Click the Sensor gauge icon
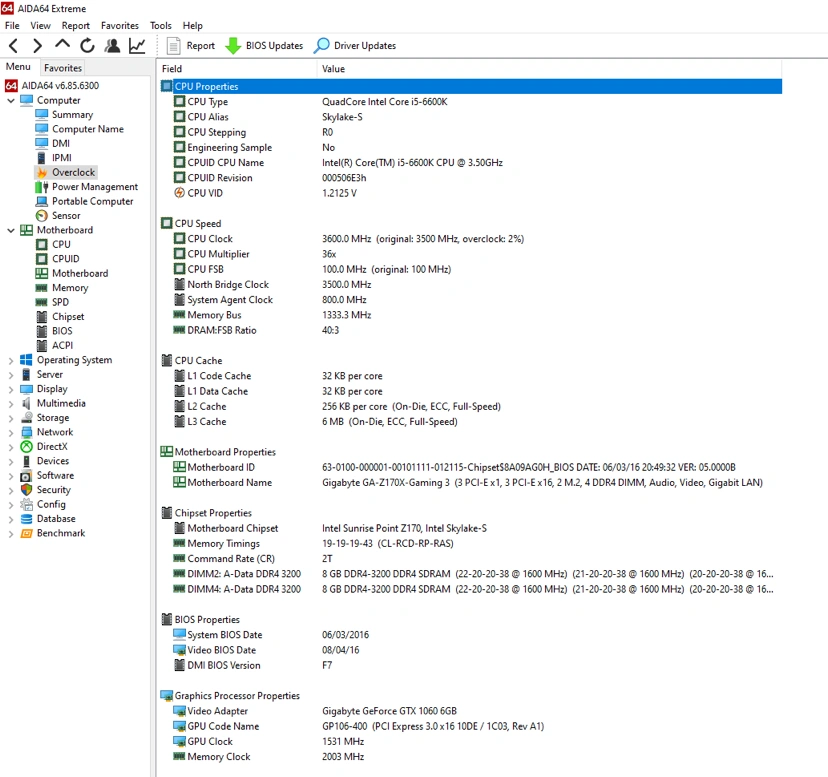 coord(42,216)
